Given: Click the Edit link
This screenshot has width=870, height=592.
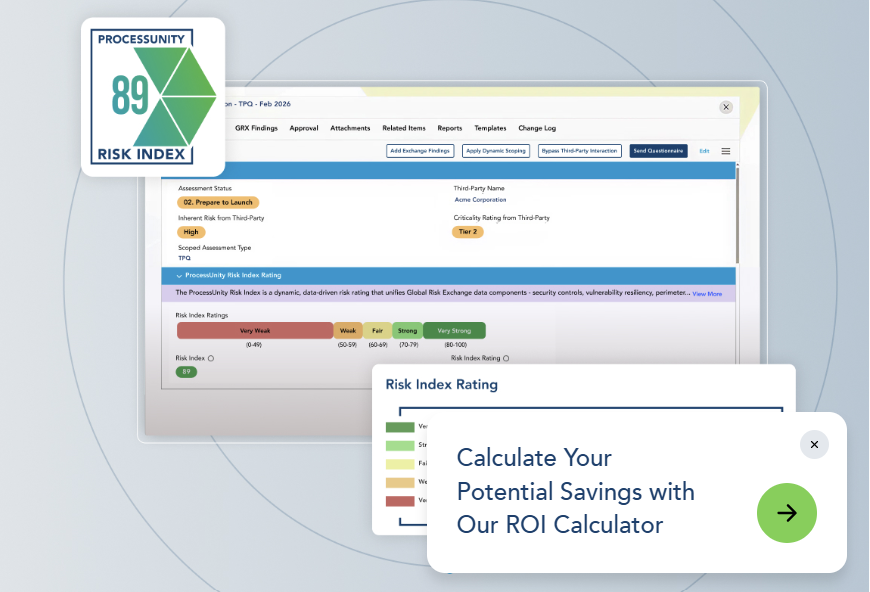Looking at the screenshot, I should coord(704,151).
